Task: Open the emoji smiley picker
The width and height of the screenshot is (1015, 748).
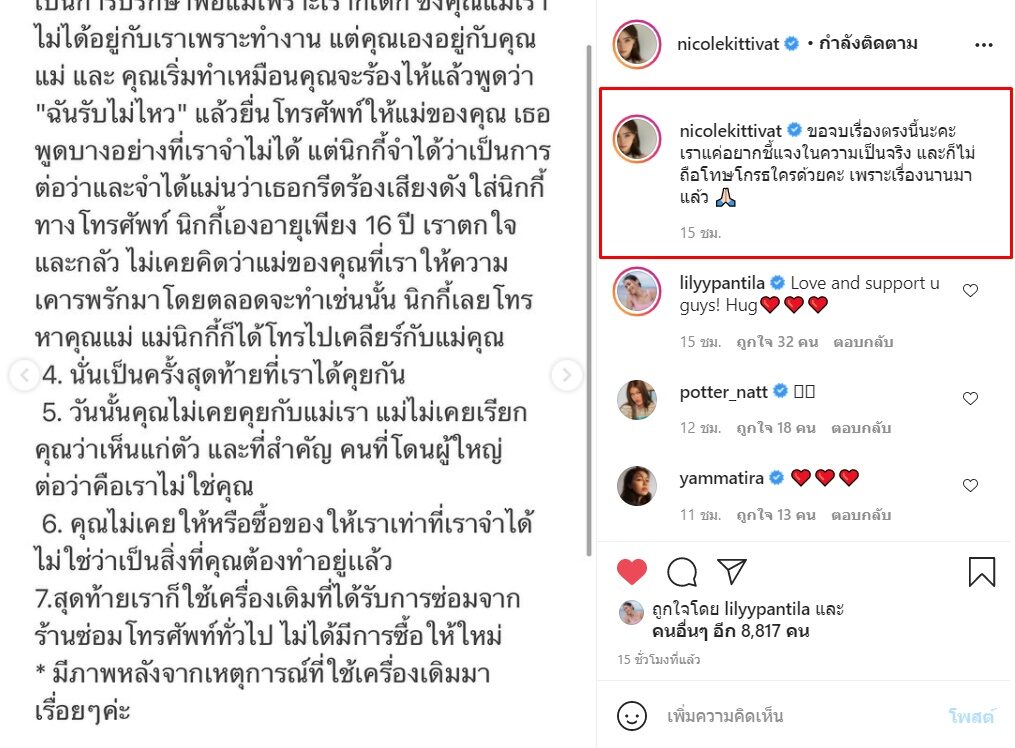Action: (x=632, y=716)
